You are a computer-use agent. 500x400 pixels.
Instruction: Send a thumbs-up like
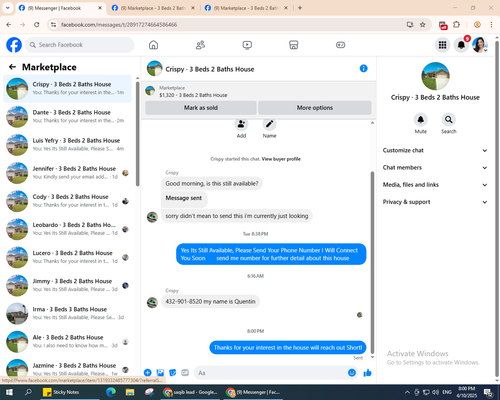click(x=367, y=373)
